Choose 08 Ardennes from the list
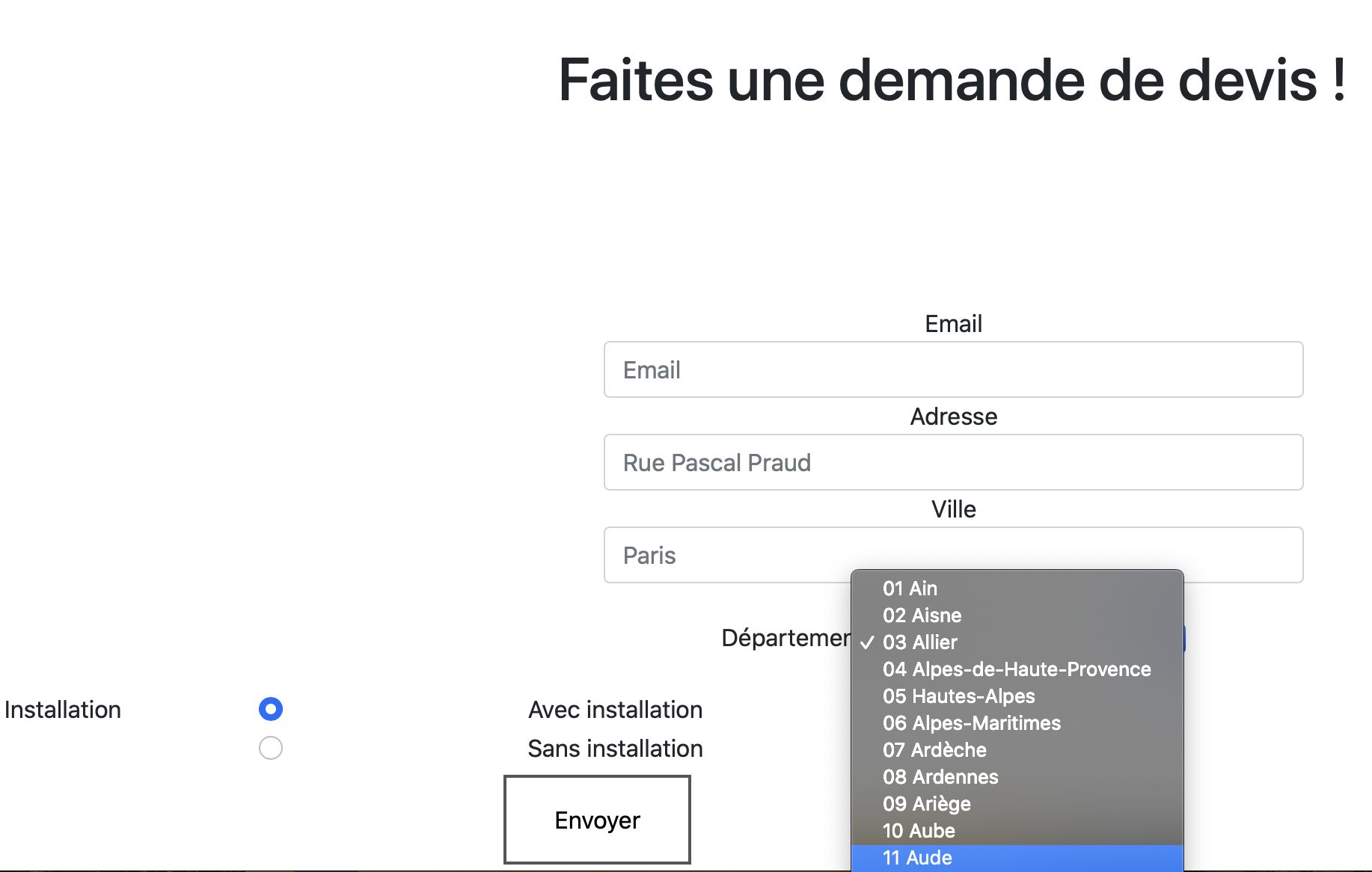Image resolution: width=1372 pixels, height=872 pixels. pyautogui.click(x=940, y=777)
